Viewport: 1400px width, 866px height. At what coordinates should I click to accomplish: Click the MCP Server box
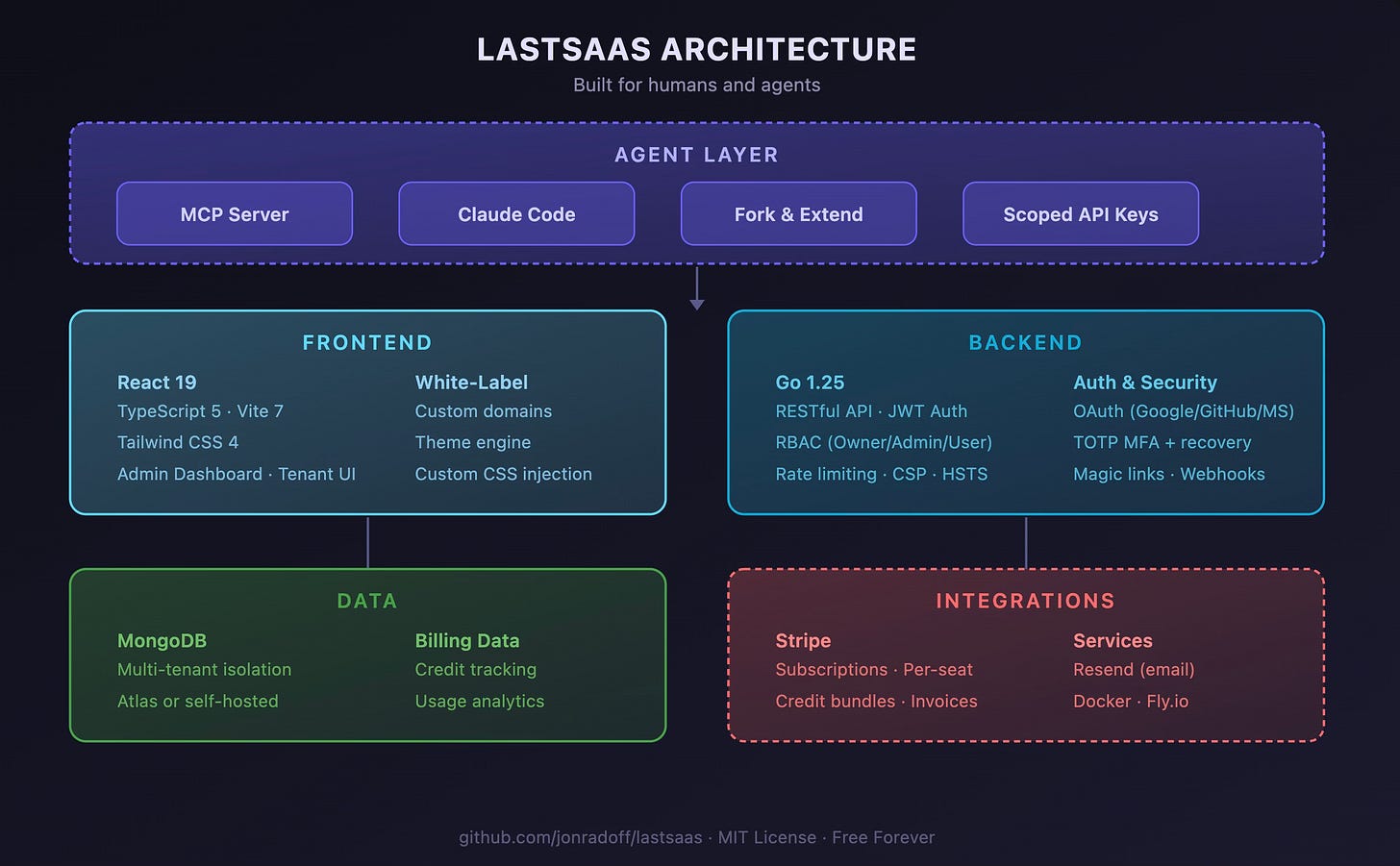pyautogui.click(x=235, y=213)
